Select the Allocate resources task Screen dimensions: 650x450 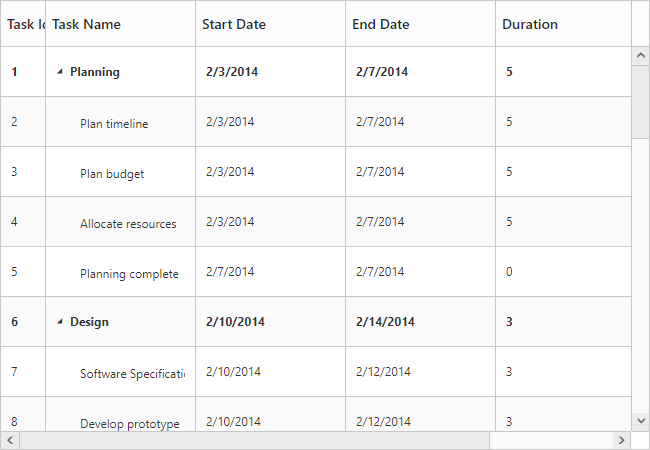[128, 224]
